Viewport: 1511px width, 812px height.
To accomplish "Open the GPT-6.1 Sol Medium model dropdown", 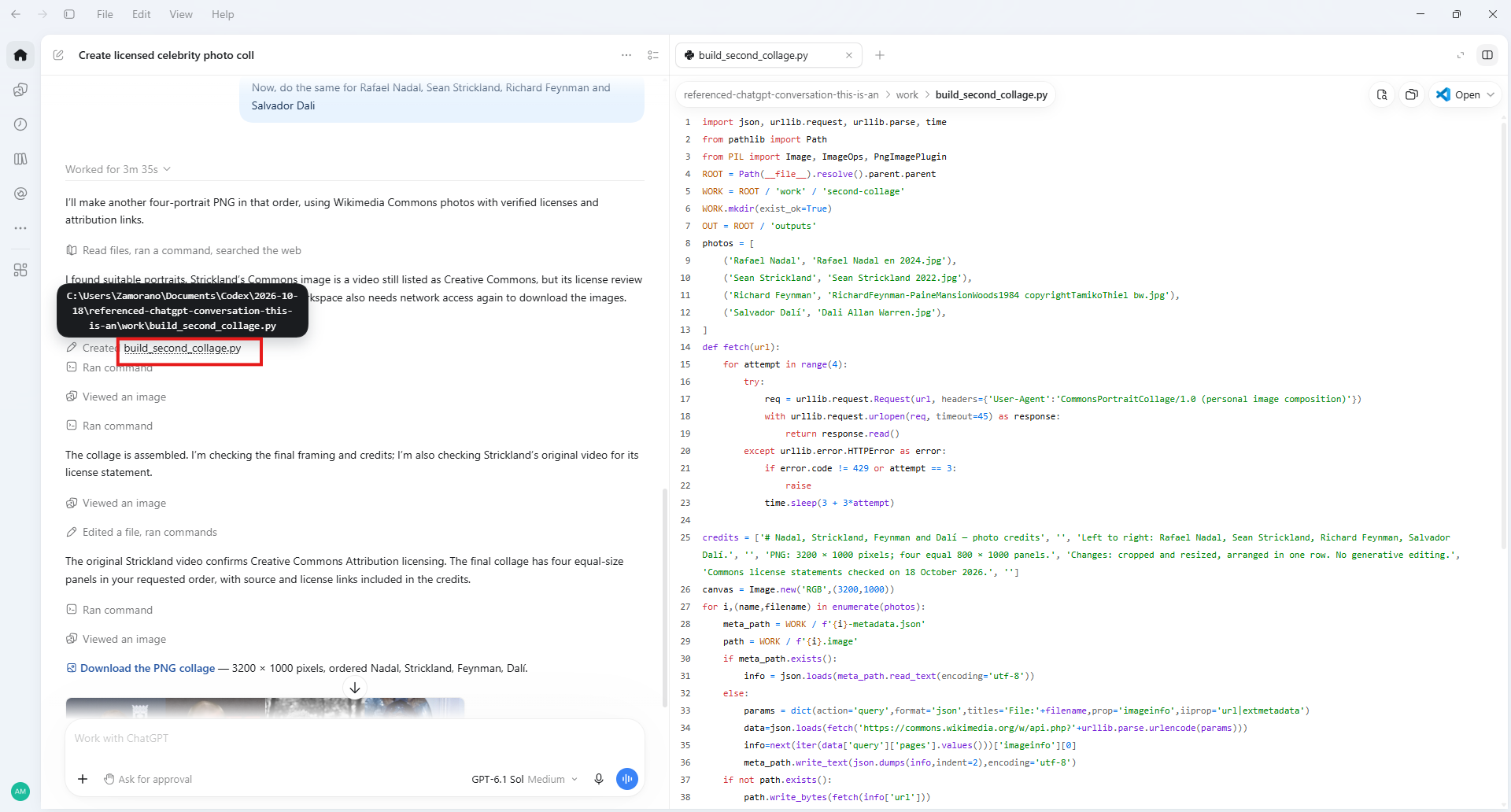I will (x=525, y=779).
